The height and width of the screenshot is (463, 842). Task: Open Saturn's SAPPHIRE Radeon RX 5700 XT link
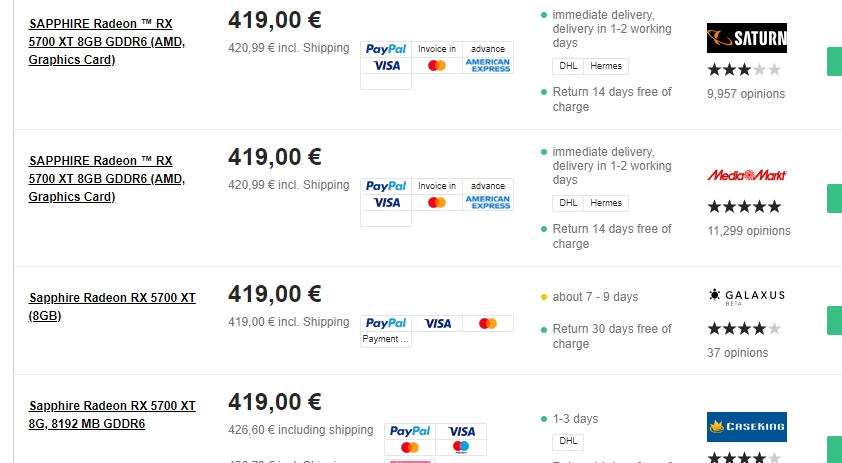(x=107, y=42)
